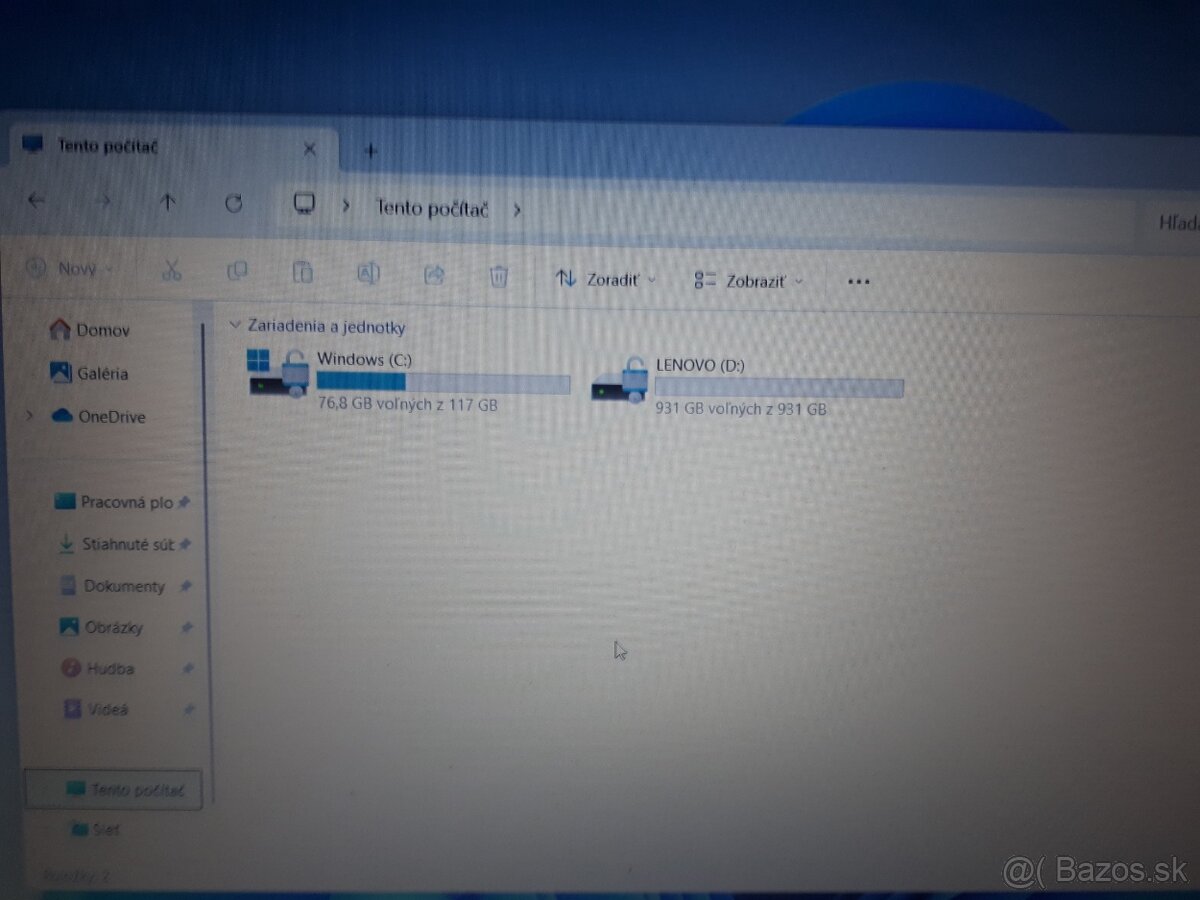Toggle the pin next to Hudba
Screen dimensions: 1200x900
coord(187,668)
